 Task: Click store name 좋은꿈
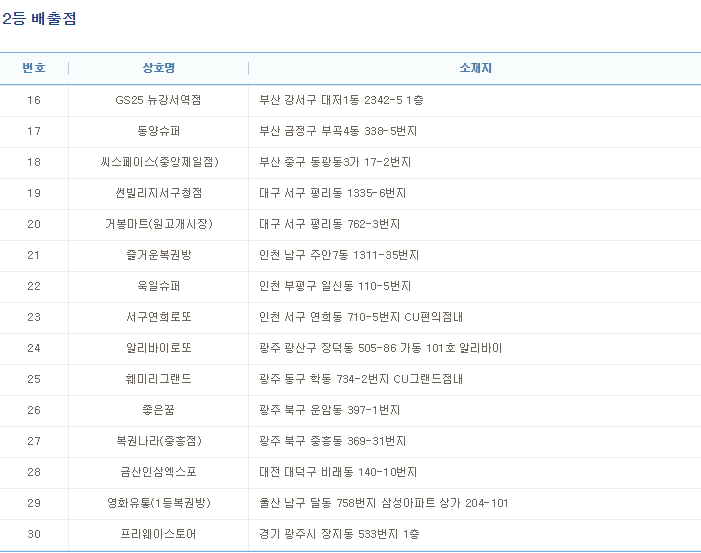click(x=158, y=410)
